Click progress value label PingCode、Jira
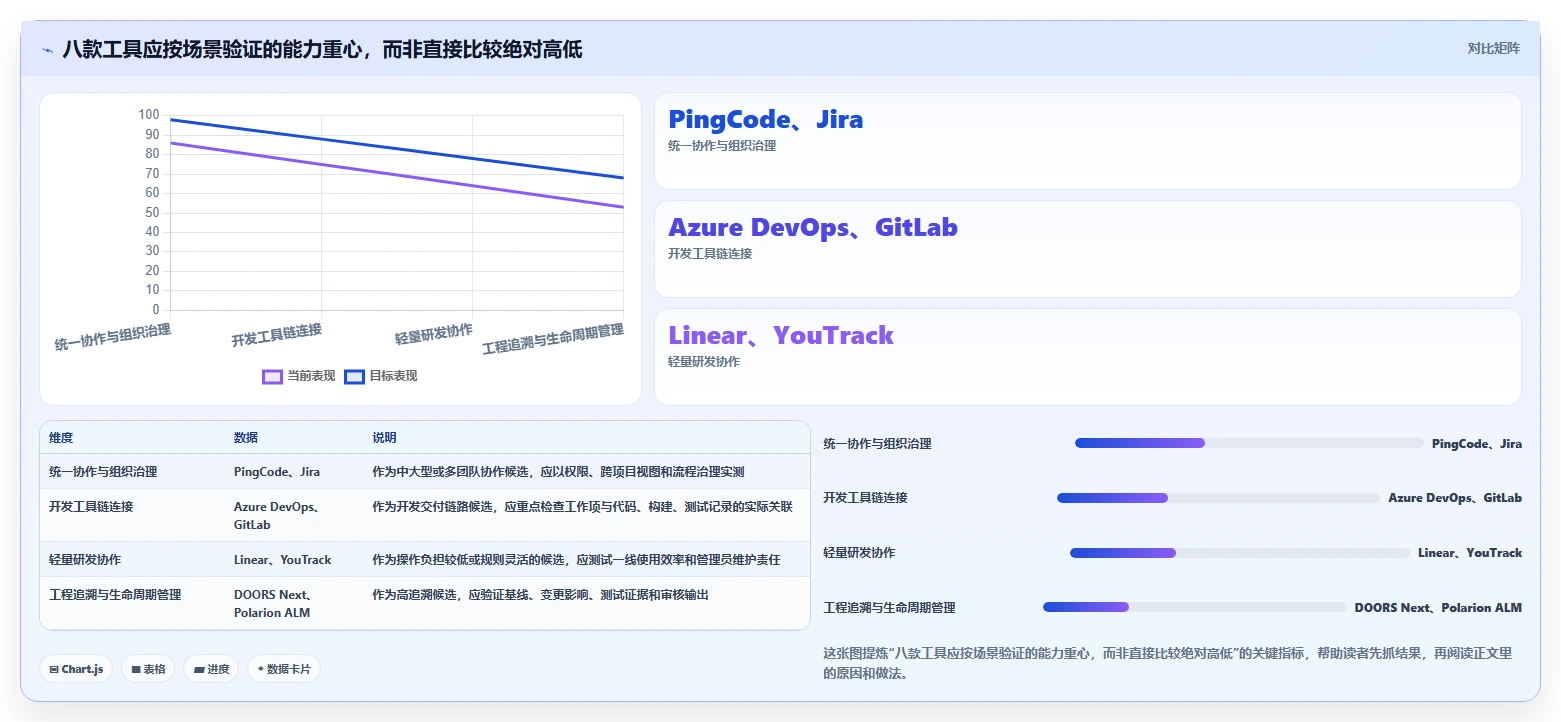 (1477, 443)
